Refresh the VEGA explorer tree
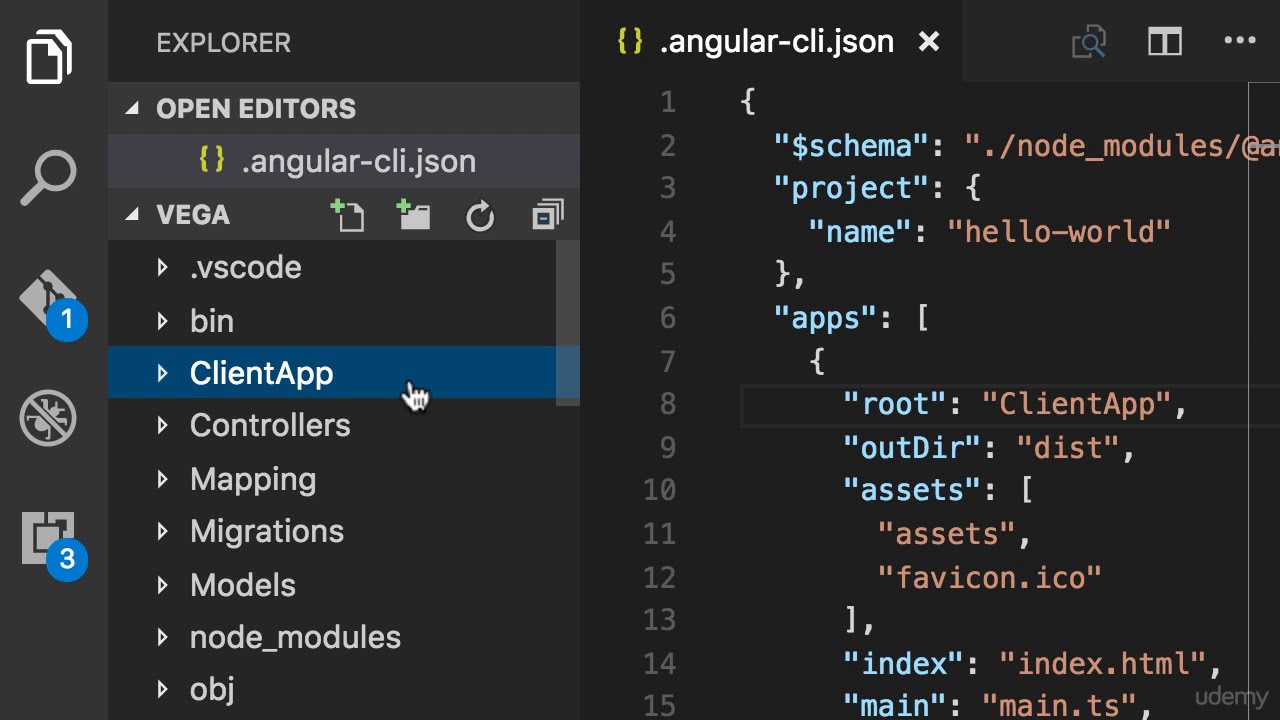Image resolution: width=1280 pixels, height=720 pixels. pos(480,216)
